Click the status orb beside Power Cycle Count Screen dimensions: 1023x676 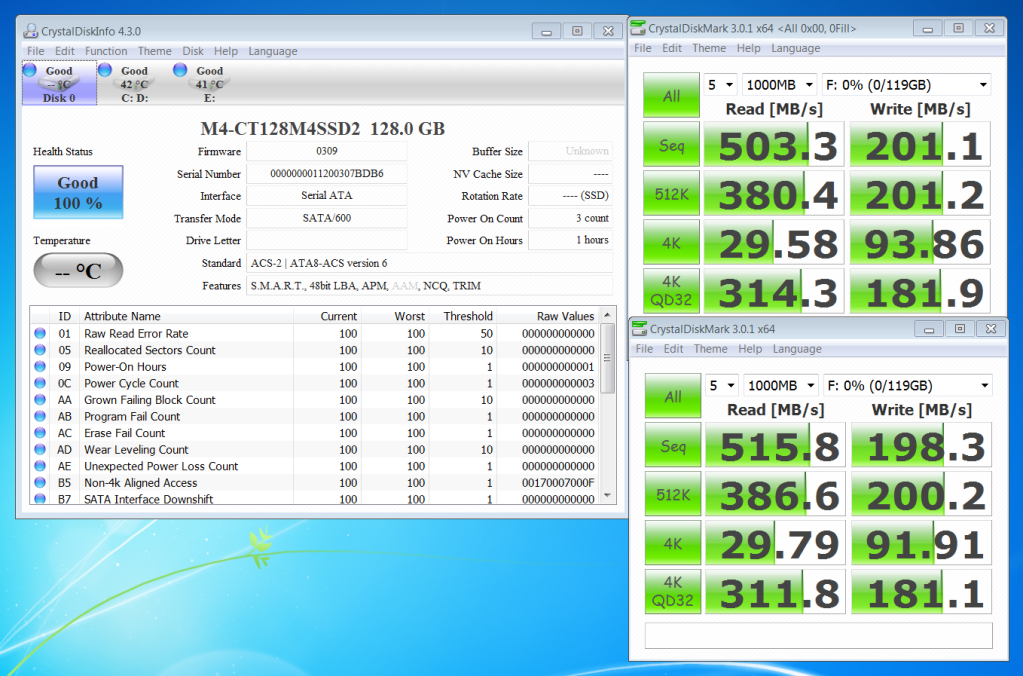coord(40,384)
